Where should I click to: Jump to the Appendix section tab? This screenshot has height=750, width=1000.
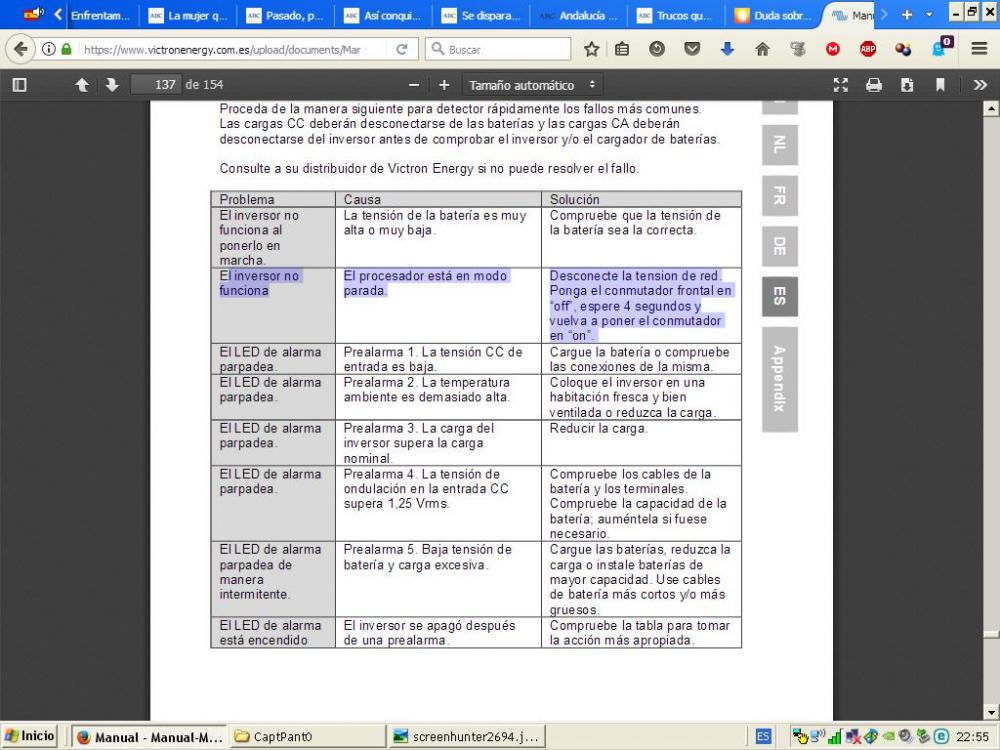coord(779,379)
